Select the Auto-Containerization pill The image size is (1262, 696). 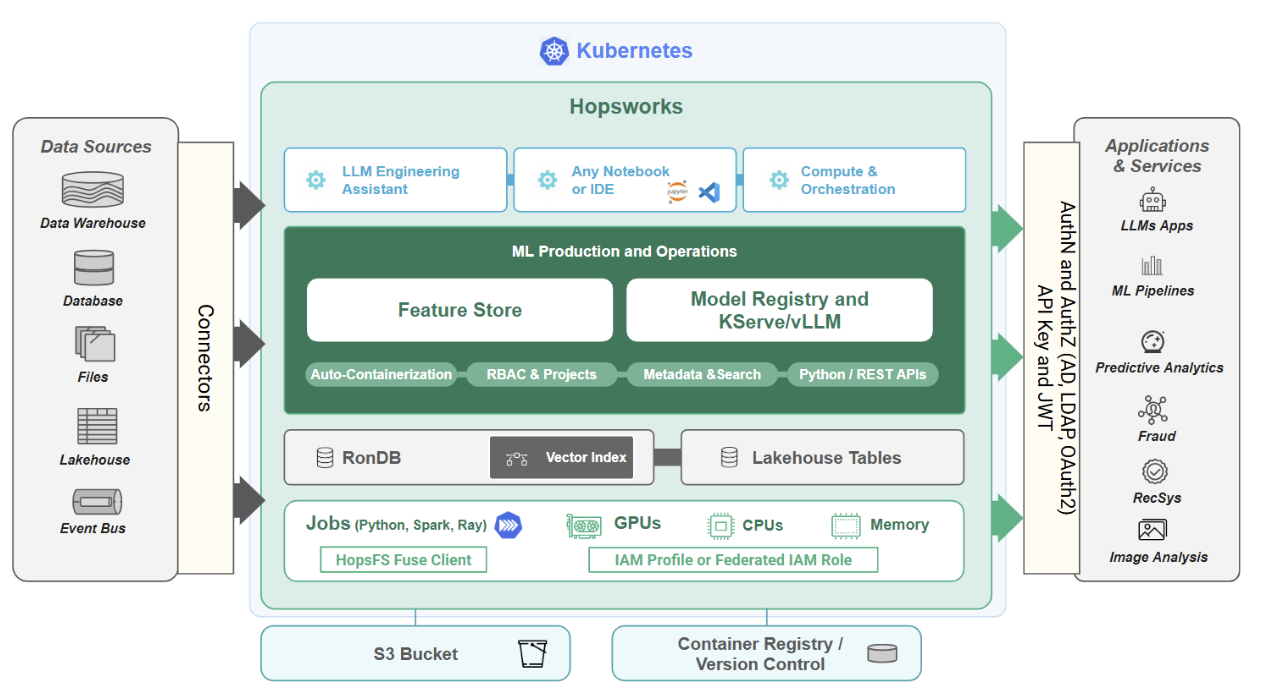point(381,375)
